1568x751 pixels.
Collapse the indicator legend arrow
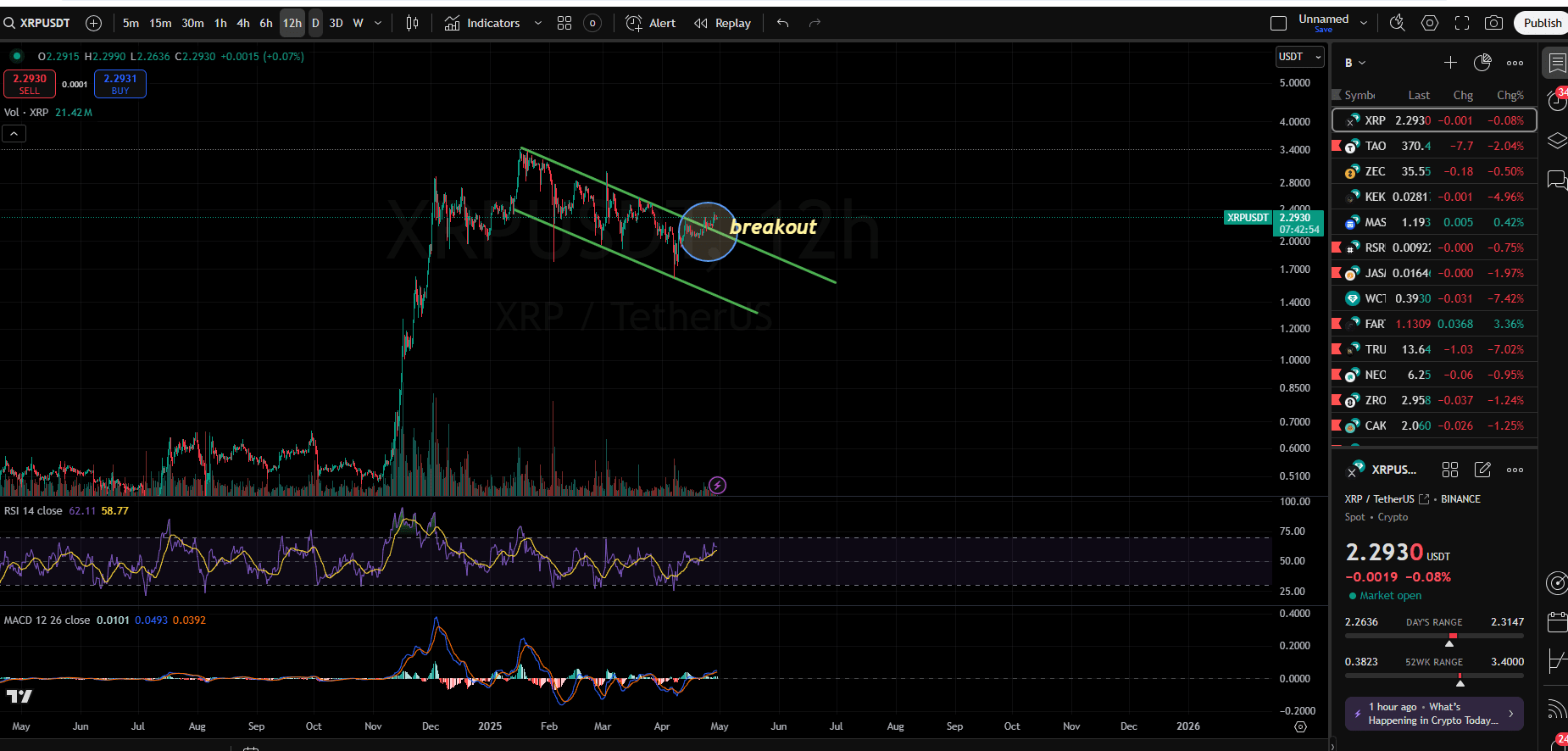click(14, 133)
